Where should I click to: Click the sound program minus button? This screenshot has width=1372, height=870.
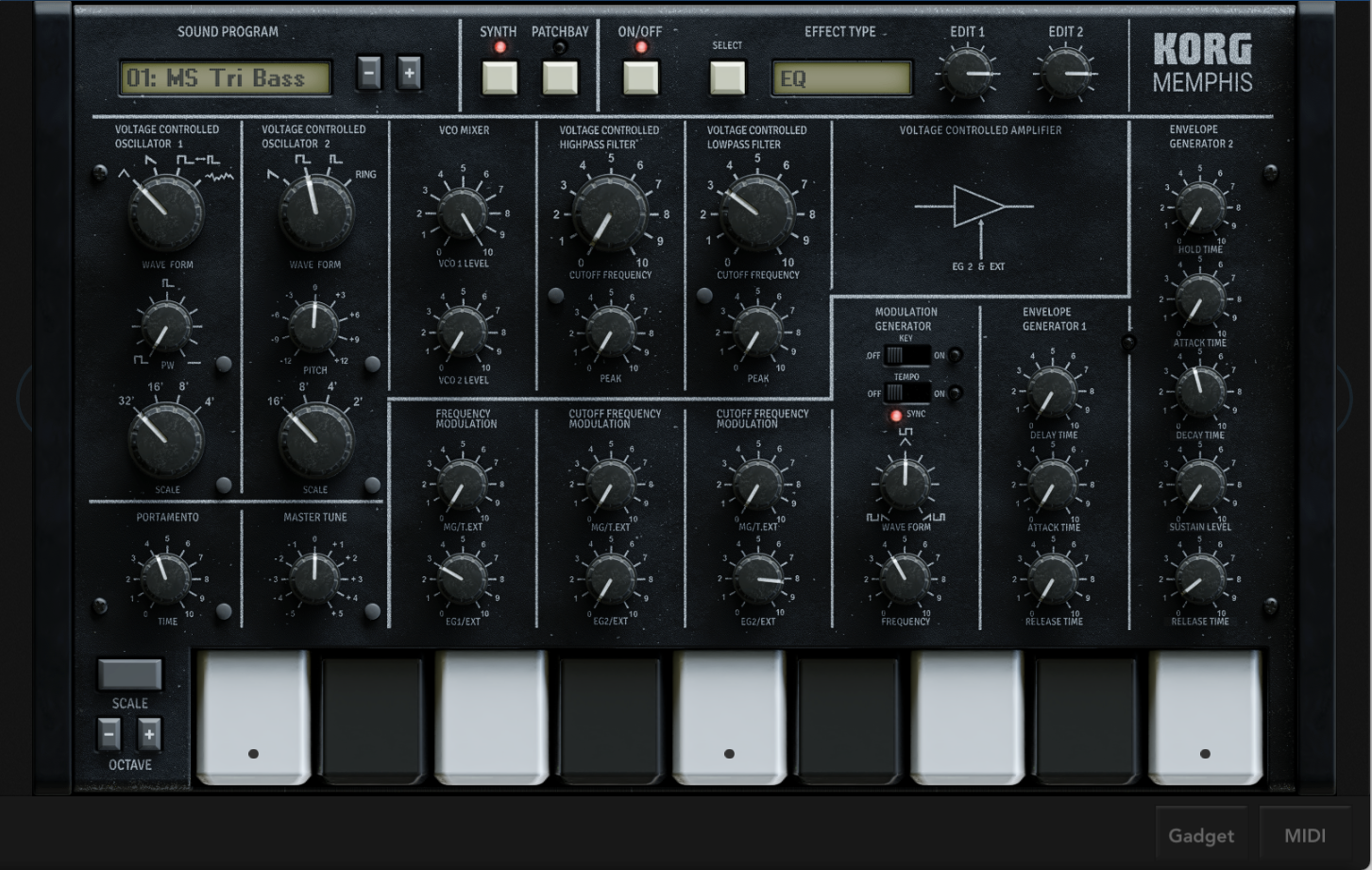pos(369,73)
